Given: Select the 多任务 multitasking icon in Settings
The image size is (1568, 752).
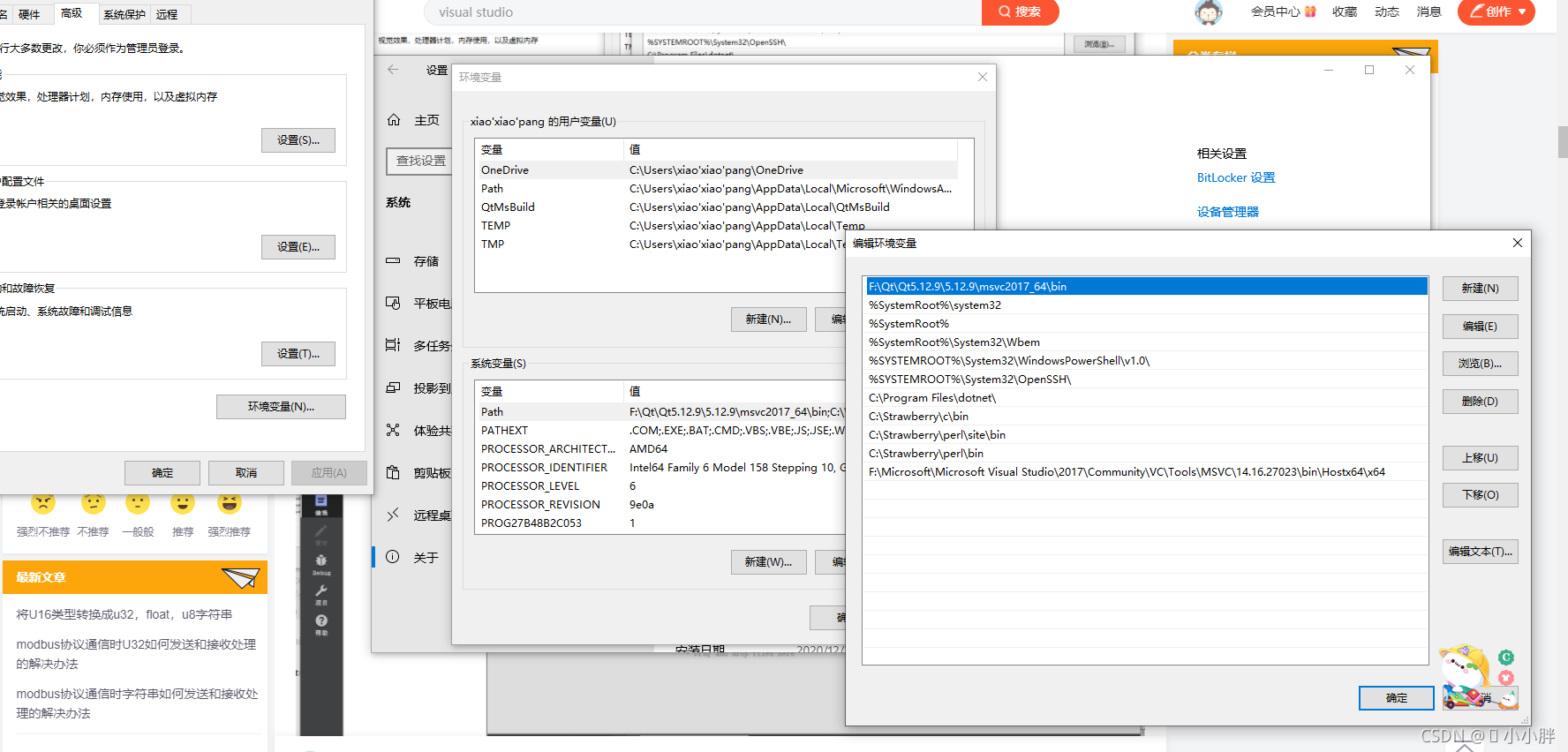Looking at the screenshot, I should (393, 345).
